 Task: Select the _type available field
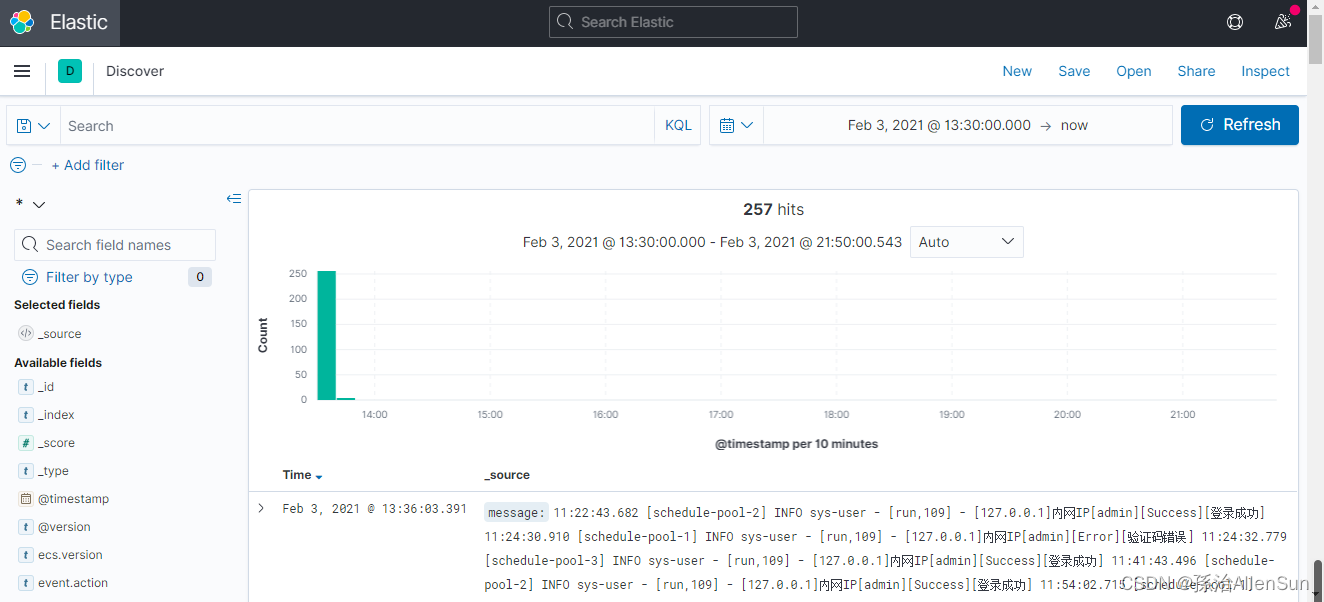point(53,471)
